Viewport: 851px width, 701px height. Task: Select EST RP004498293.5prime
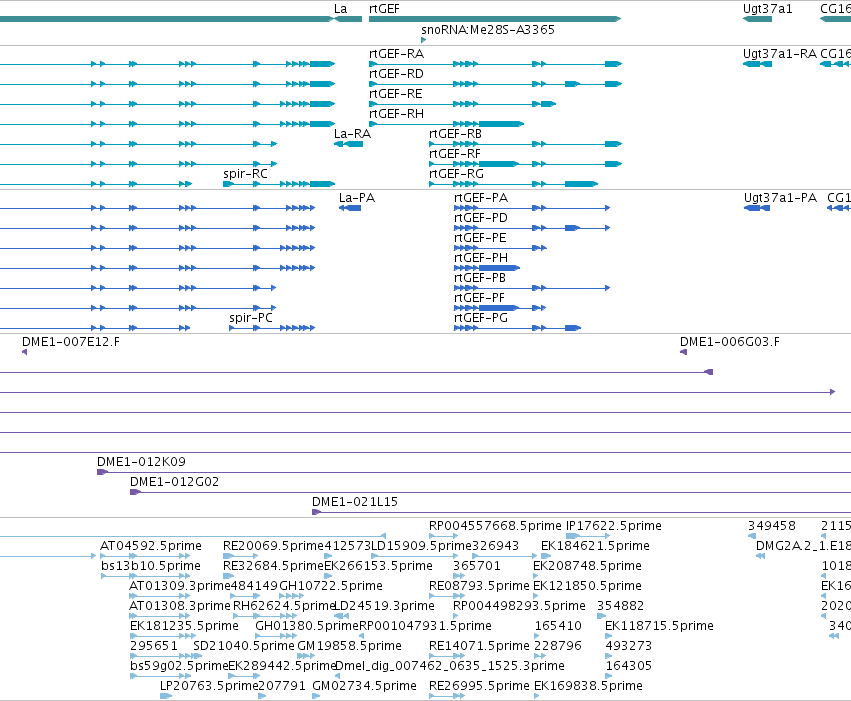(x=519, y=606)
